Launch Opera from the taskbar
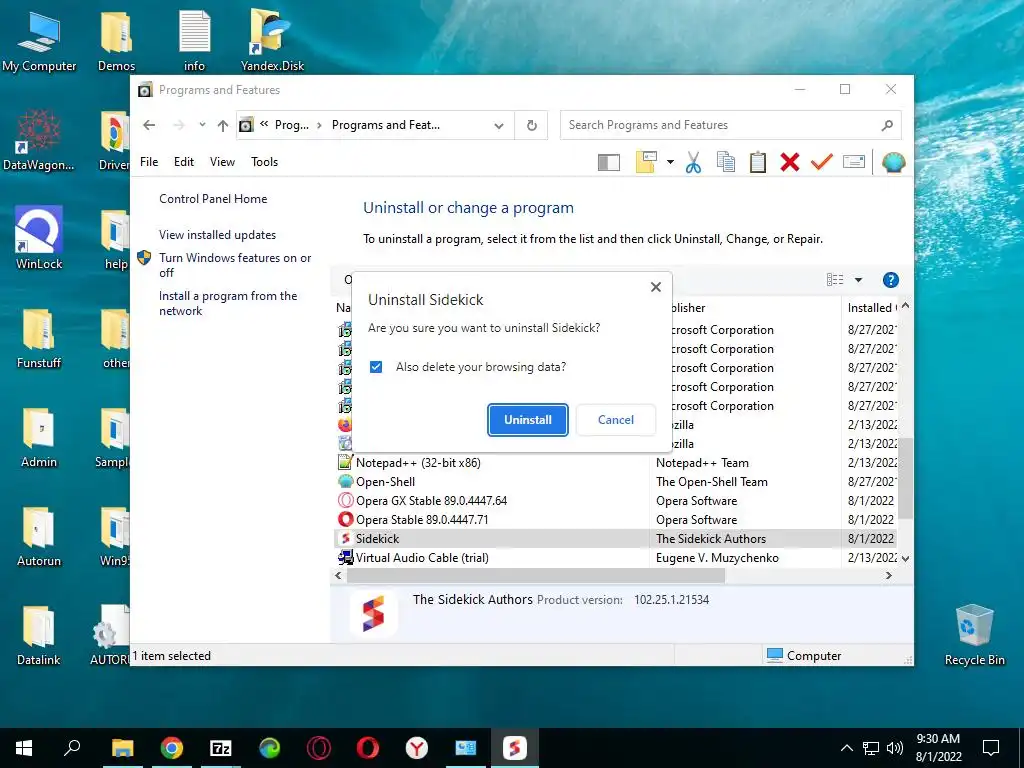 click(367, 748)
